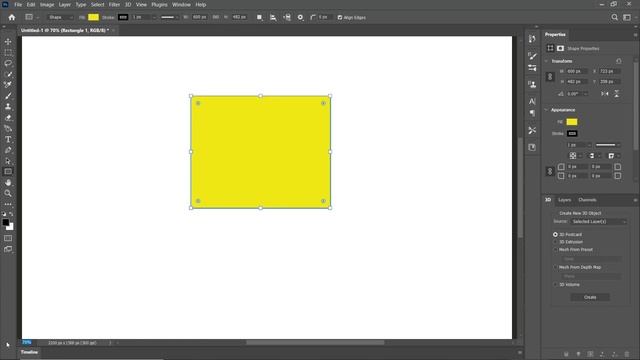Click the Create button in 3D panel
The height and width of the screenshot is (360, 640).
[590, 297]
